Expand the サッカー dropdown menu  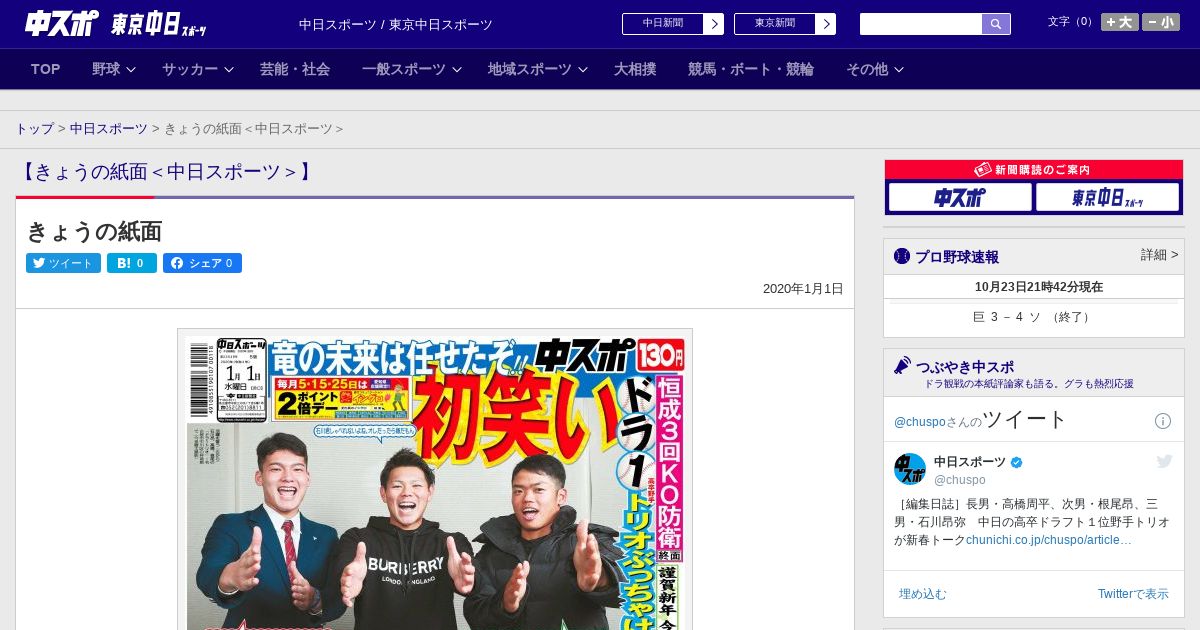pyautogui.click(x=197, y=69)
